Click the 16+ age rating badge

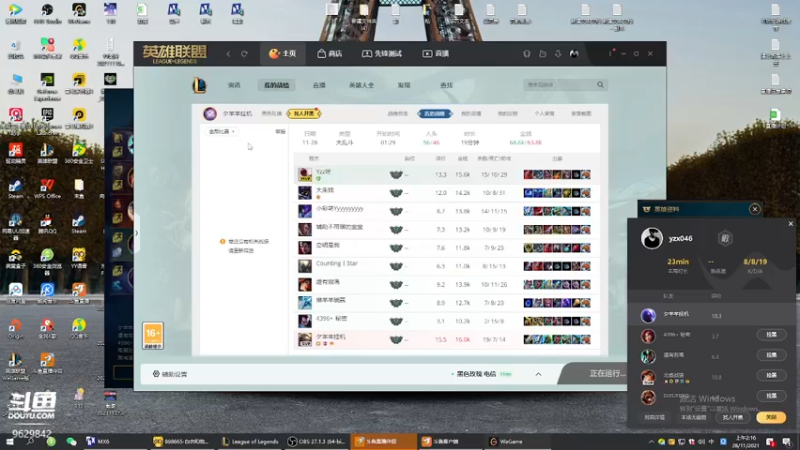pos(153,335)
